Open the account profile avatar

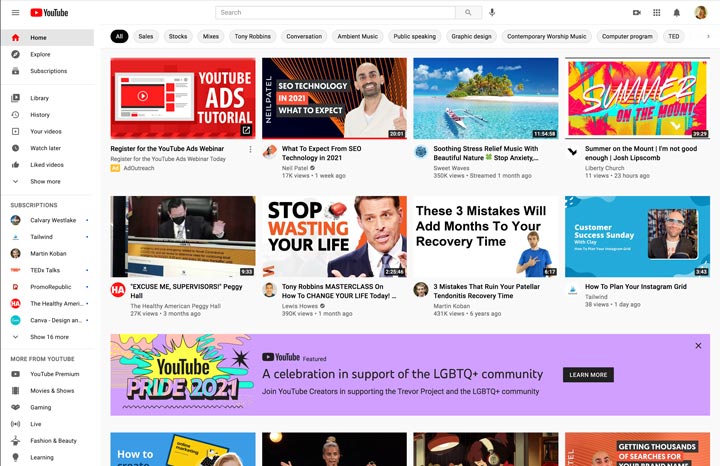coord(700,12)
